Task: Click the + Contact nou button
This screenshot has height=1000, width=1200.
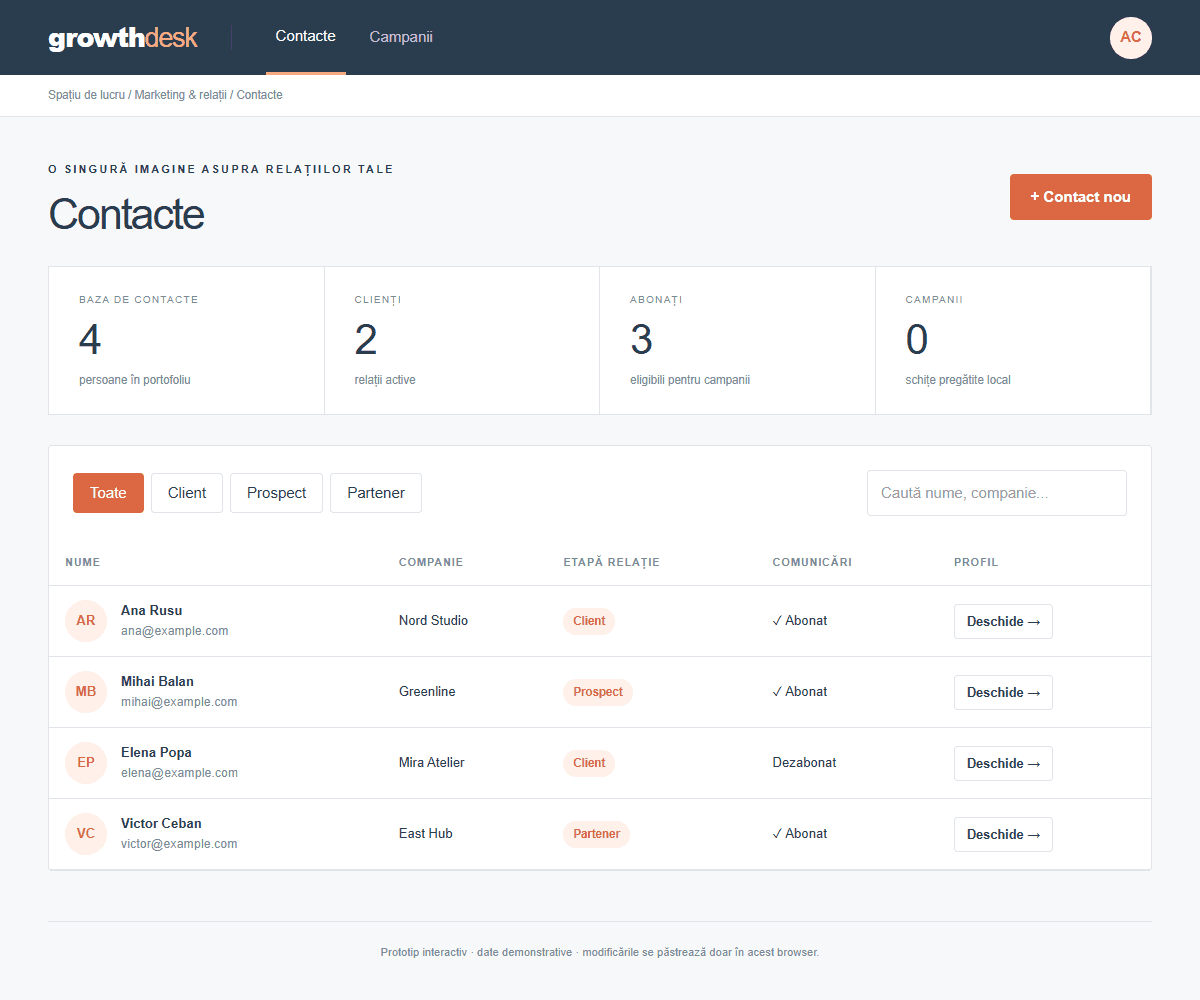Action: 1081,197
